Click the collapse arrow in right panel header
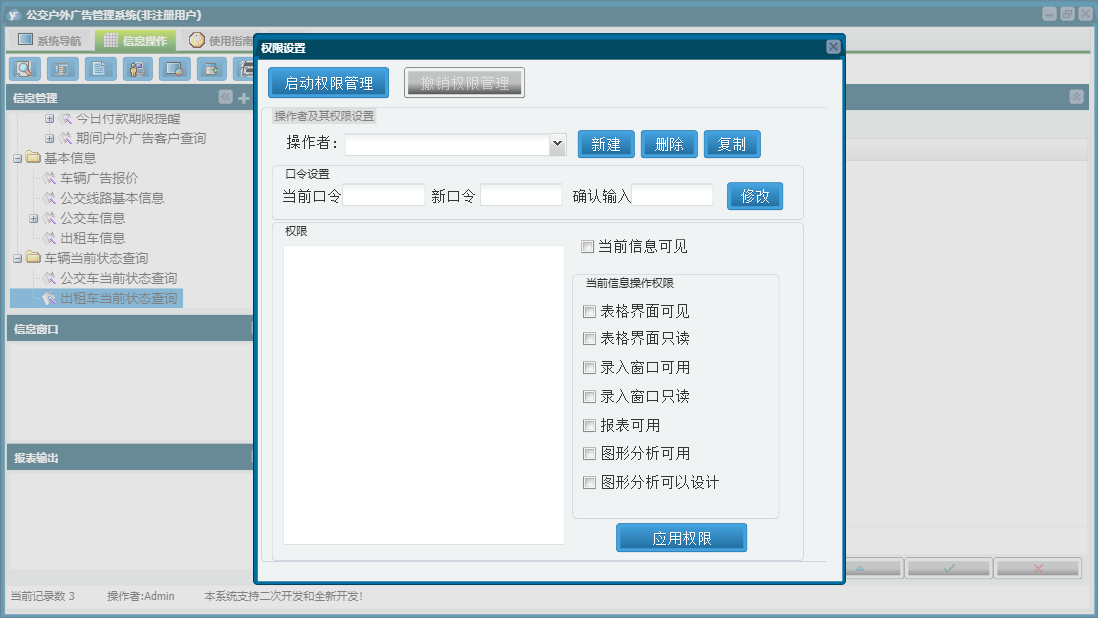This screenshot has height=618, width=1098. pos(1076,97)
